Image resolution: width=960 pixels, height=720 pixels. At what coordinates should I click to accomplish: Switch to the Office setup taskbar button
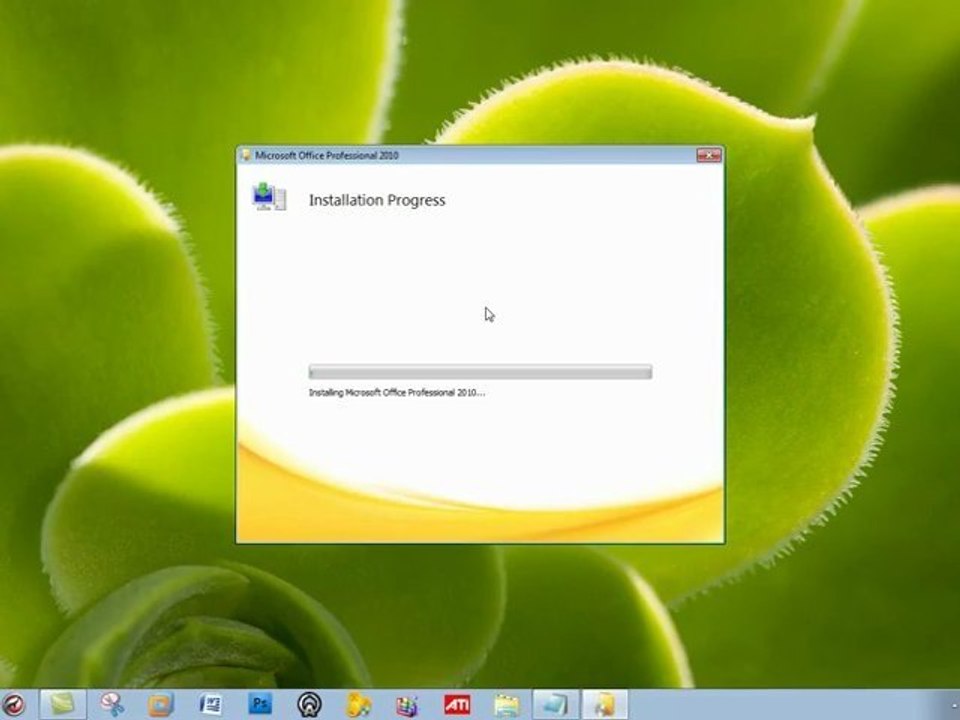(605, 704)
